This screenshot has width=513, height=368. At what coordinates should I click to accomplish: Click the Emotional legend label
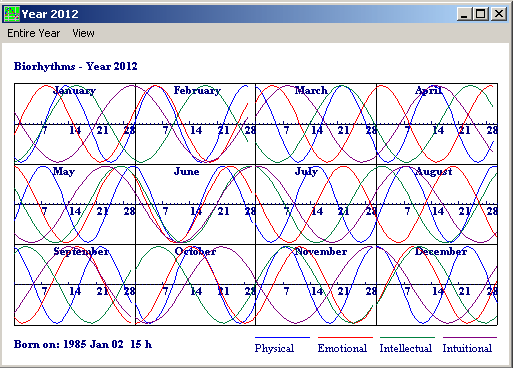coord(342,348)
